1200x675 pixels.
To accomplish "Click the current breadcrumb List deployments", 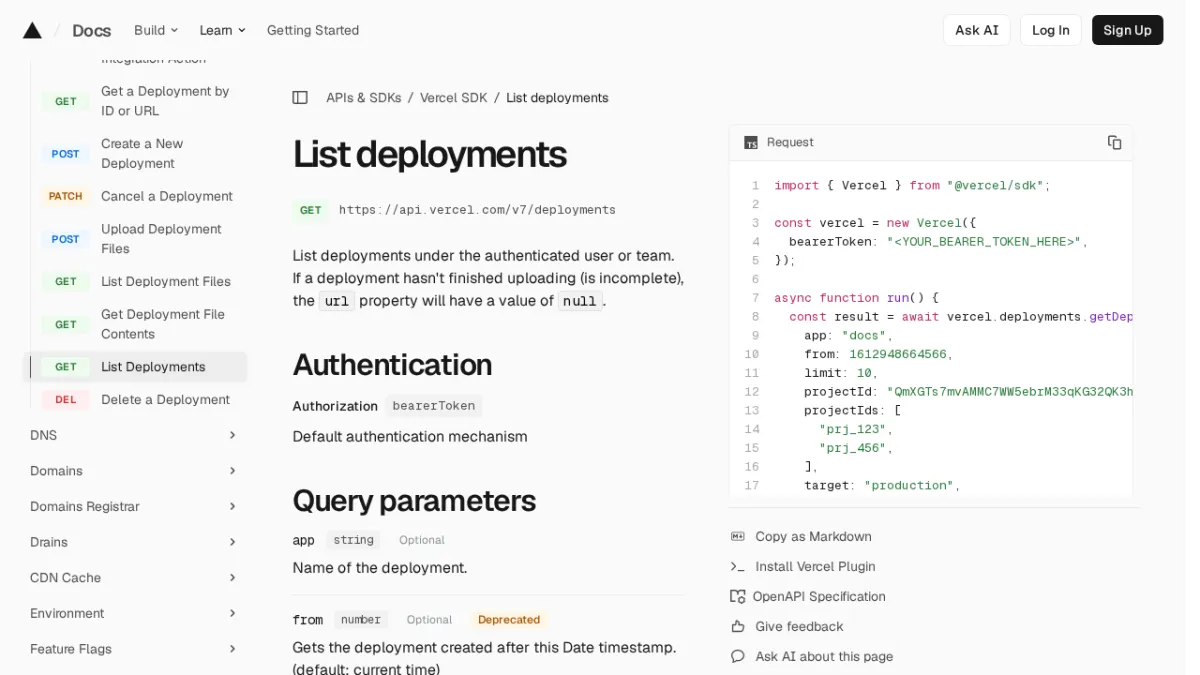I will click(557, 98).
